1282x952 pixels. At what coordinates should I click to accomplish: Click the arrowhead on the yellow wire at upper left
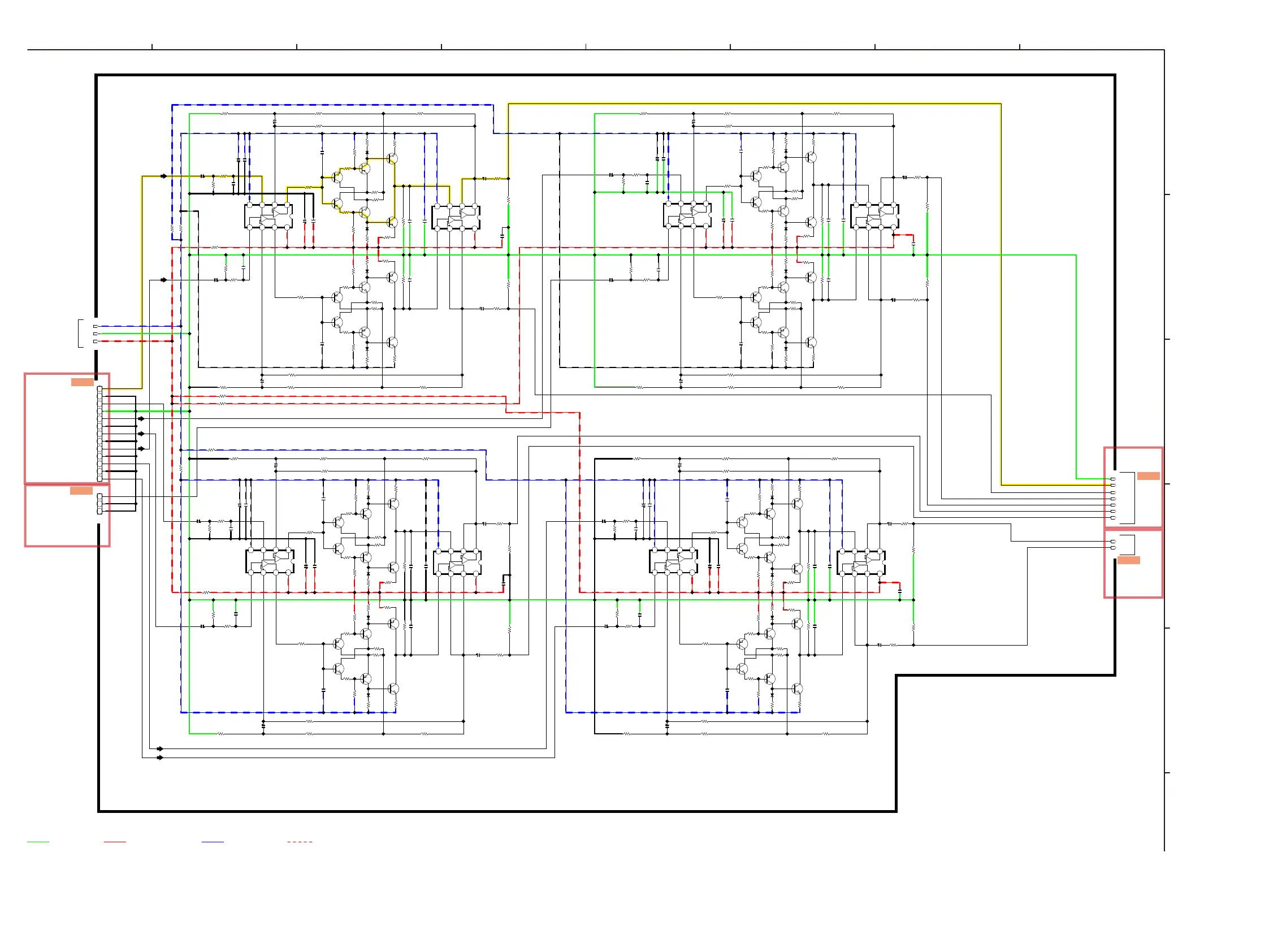[x=164, y=176]
